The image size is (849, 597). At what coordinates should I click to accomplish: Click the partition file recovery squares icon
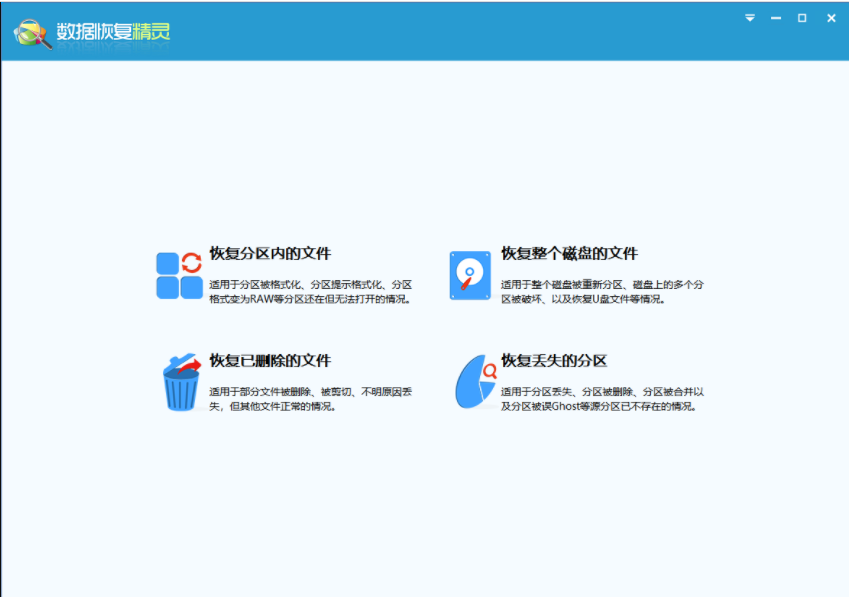pyautogui.click(x=179, y=275)
